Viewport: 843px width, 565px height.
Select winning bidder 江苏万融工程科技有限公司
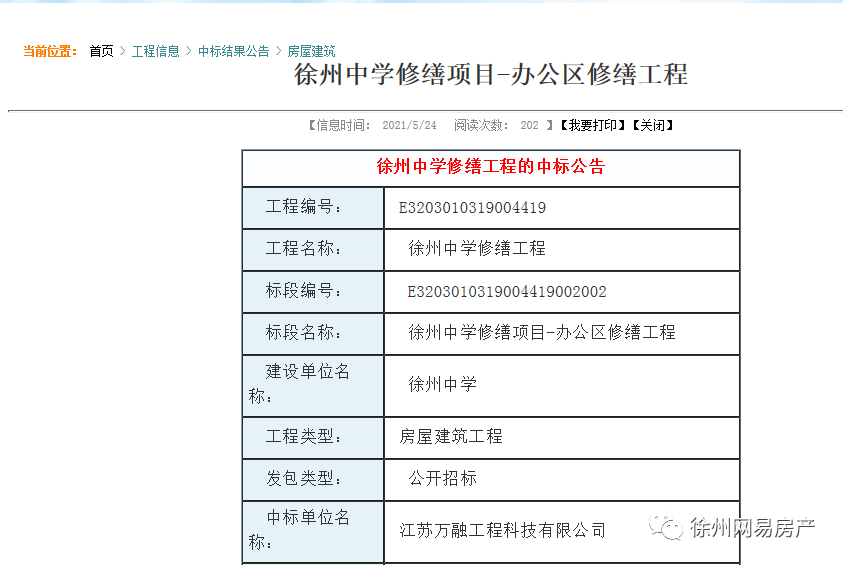coord(502,531)
